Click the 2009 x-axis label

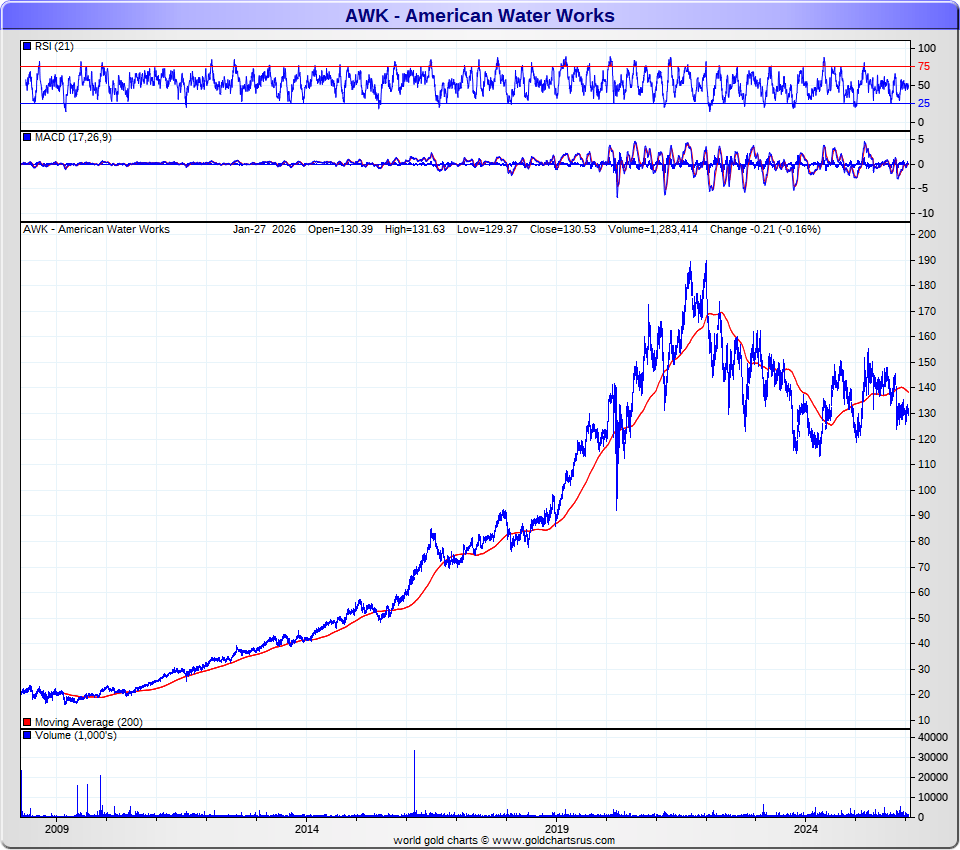click(x=57, y=829)
